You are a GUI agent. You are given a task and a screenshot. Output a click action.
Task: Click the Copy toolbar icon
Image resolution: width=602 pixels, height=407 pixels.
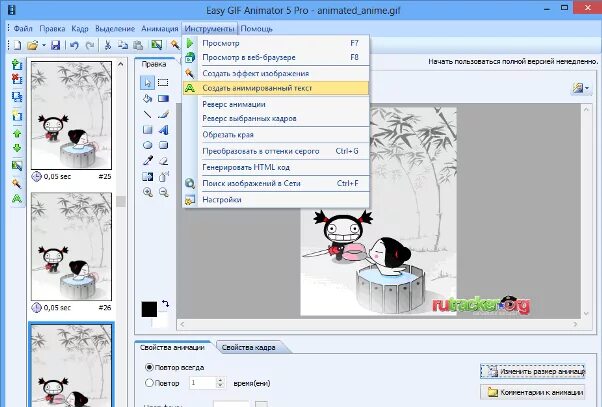point(123,45)
